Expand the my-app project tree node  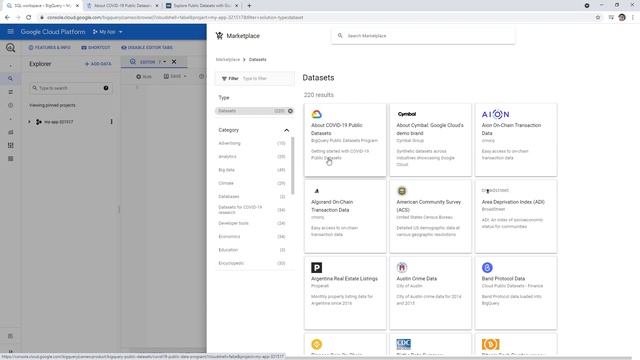click(29, 122)
